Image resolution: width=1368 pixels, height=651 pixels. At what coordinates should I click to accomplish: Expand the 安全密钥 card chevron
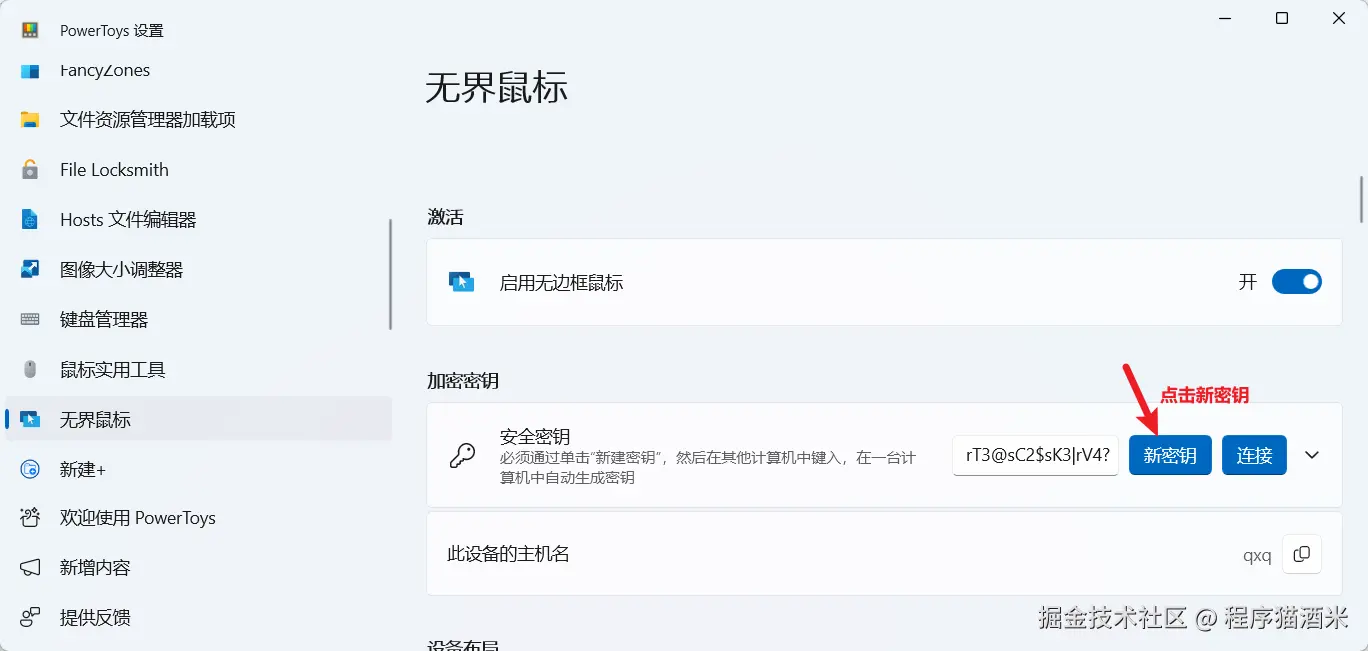[x=1313, y=455]
